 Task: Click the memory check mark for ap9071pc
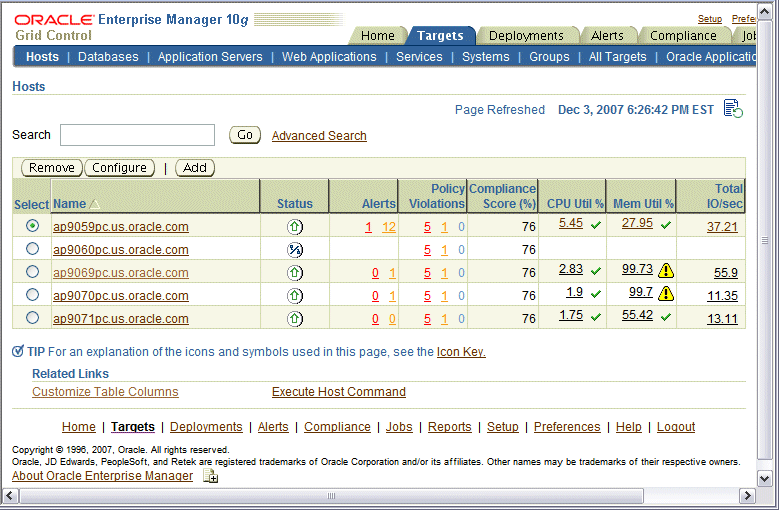tap(666, 316)
